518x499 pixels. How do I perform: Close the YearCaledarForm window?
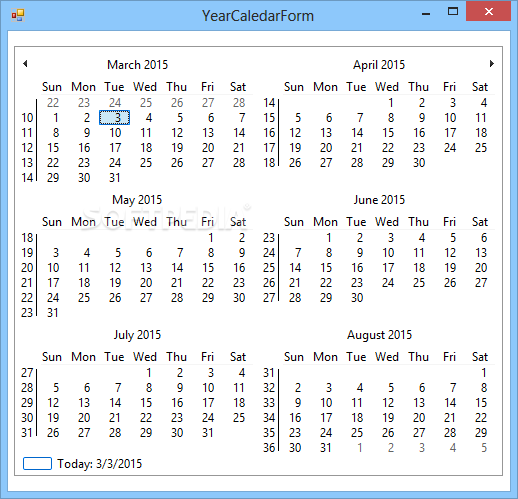coord(489,12)
